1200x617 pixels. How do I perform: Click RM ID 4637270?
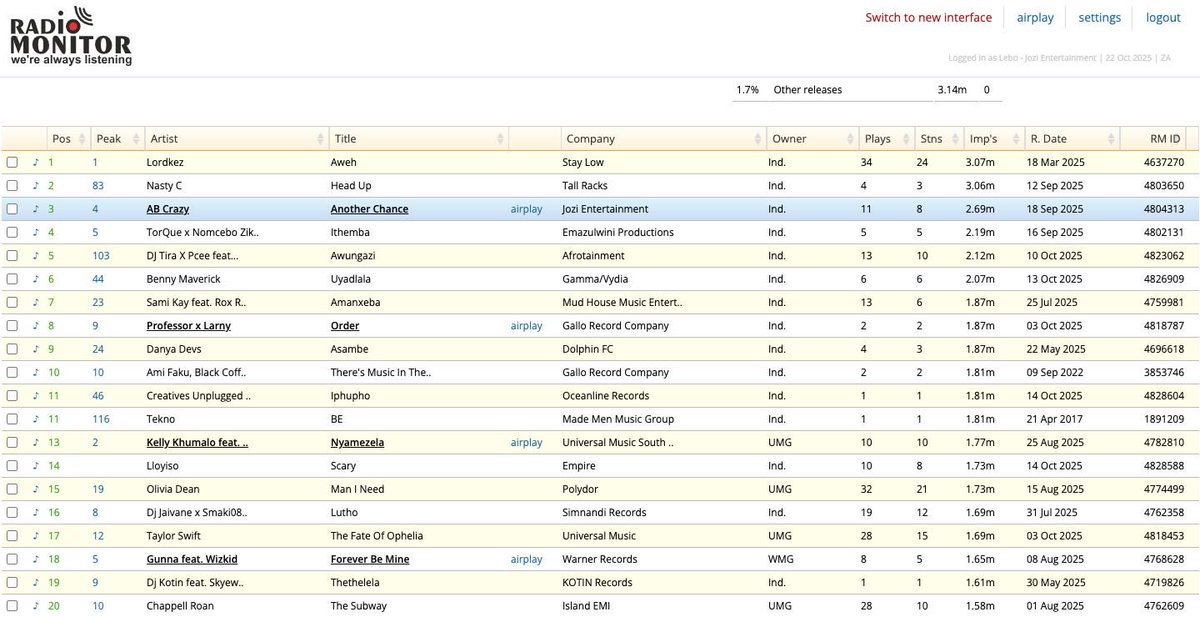[x=1164, y=162]
